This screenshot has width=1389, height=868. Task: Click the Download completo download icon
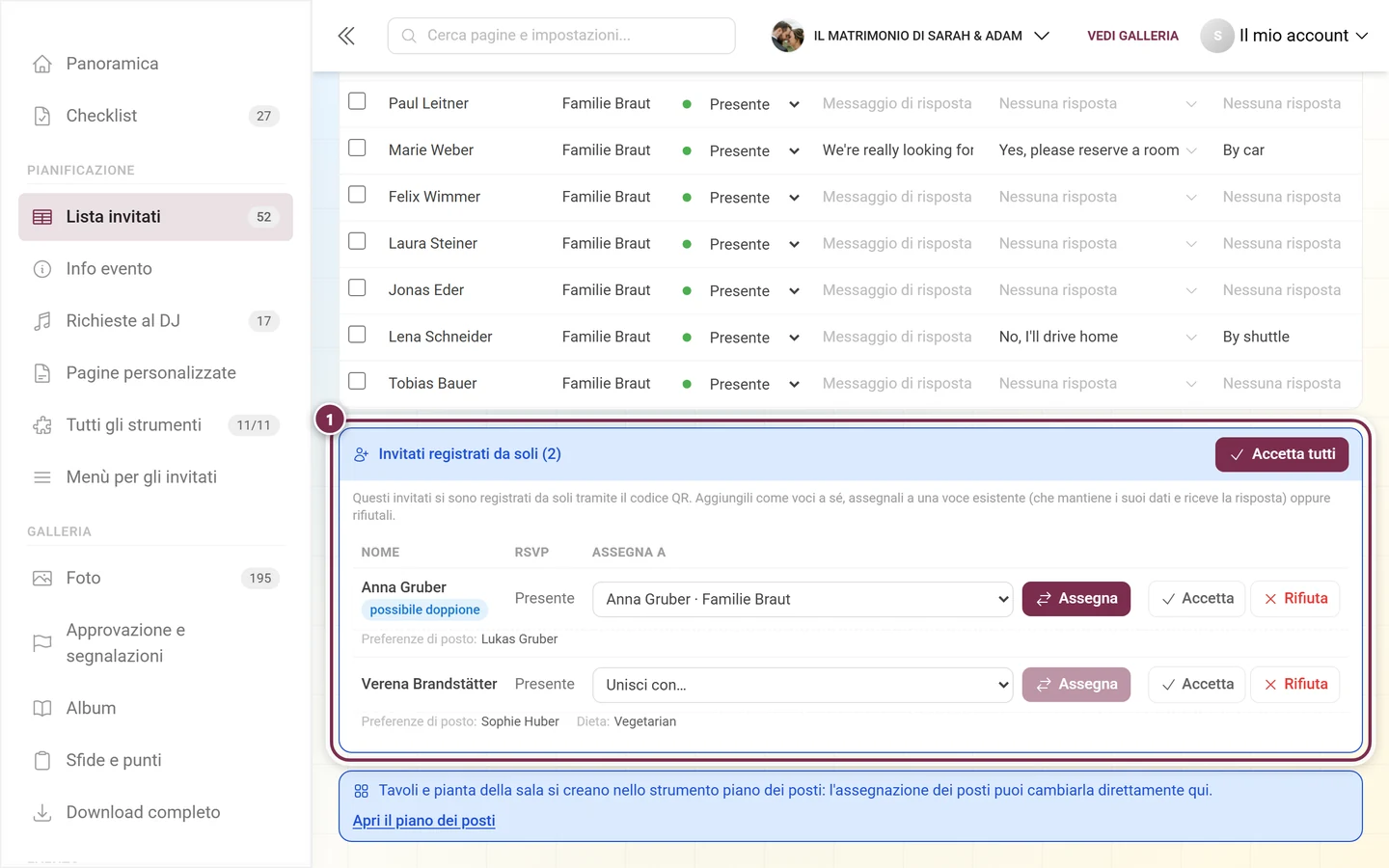(x=42, y=812)
